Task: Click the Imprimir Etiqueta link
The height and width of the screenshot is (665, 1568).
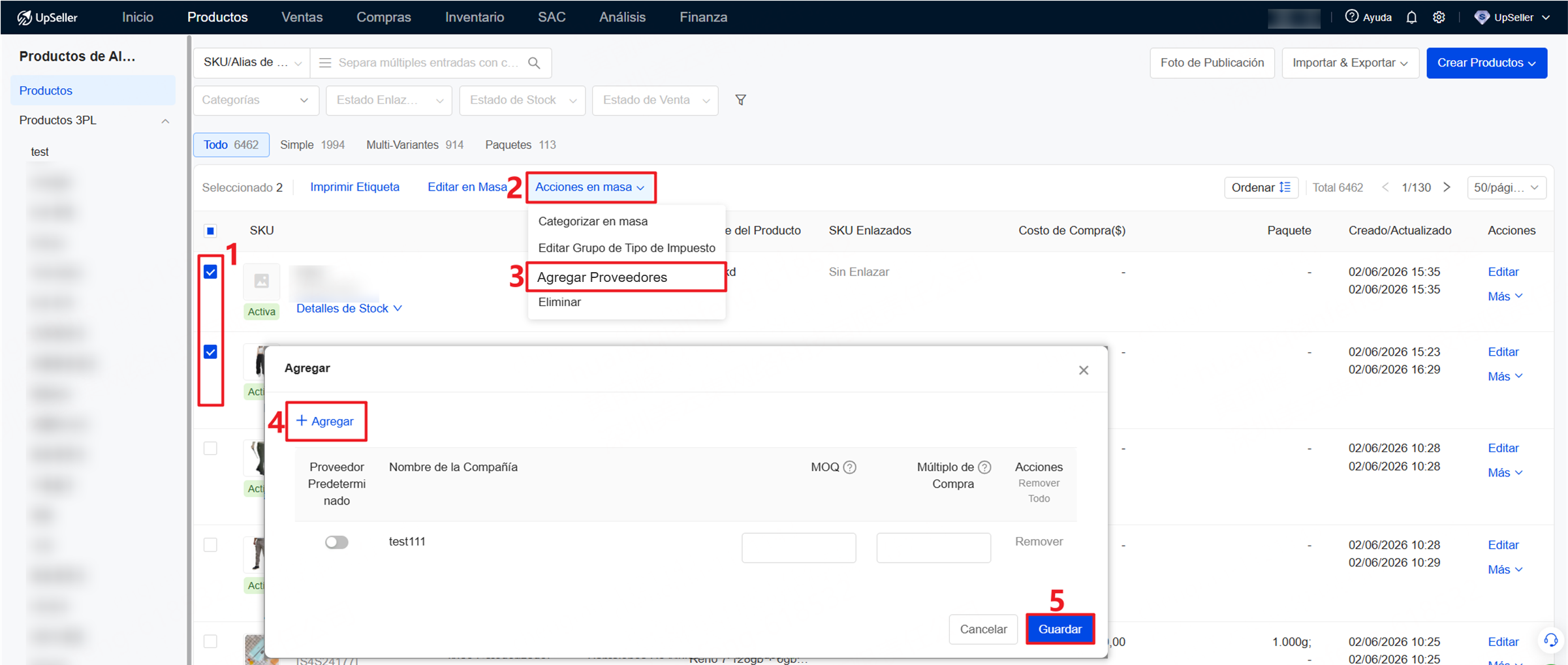Action: [354, 187]
